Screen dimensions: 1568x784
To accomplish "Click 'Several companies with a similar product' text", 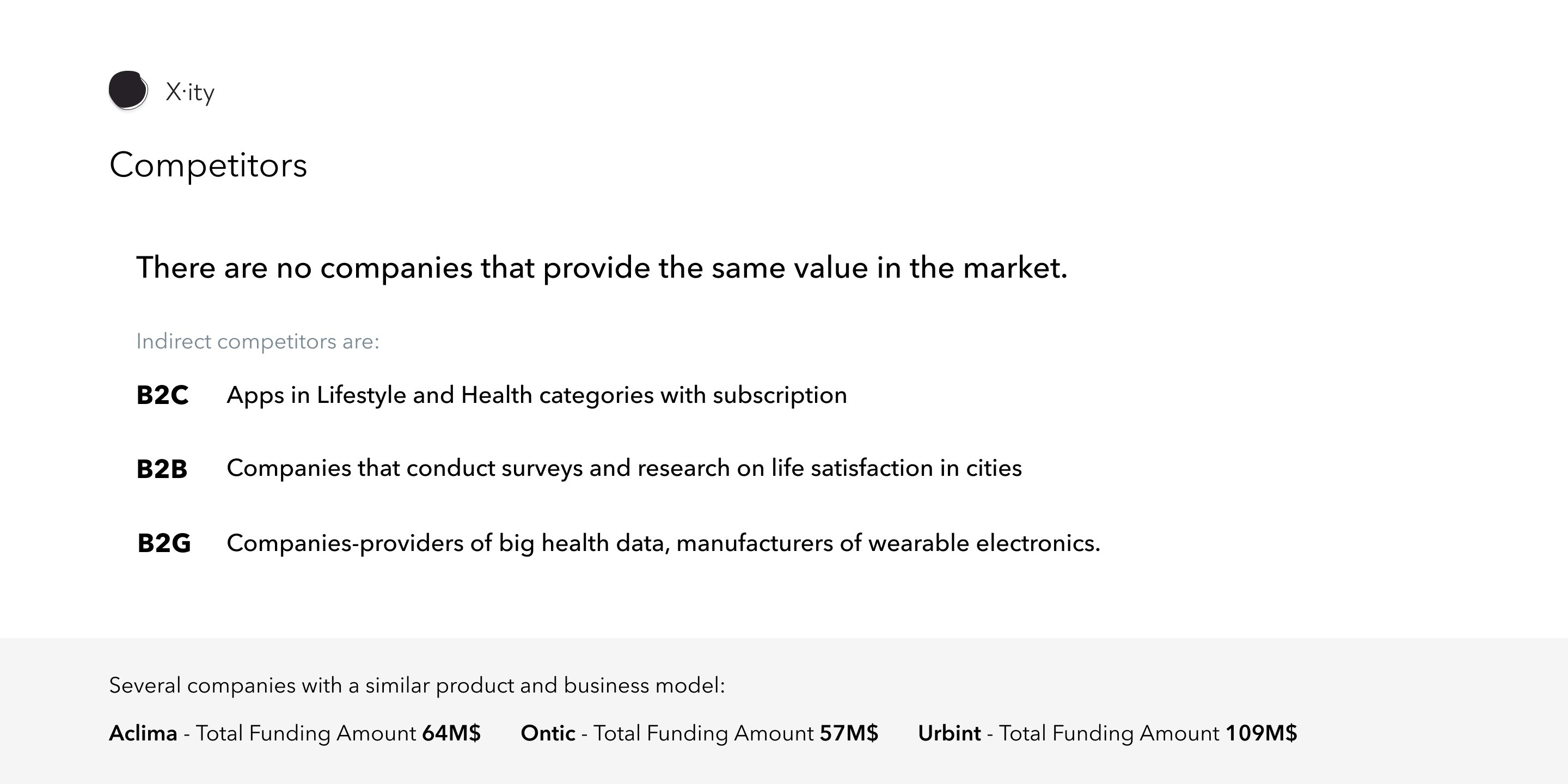I will pos(417,686).
